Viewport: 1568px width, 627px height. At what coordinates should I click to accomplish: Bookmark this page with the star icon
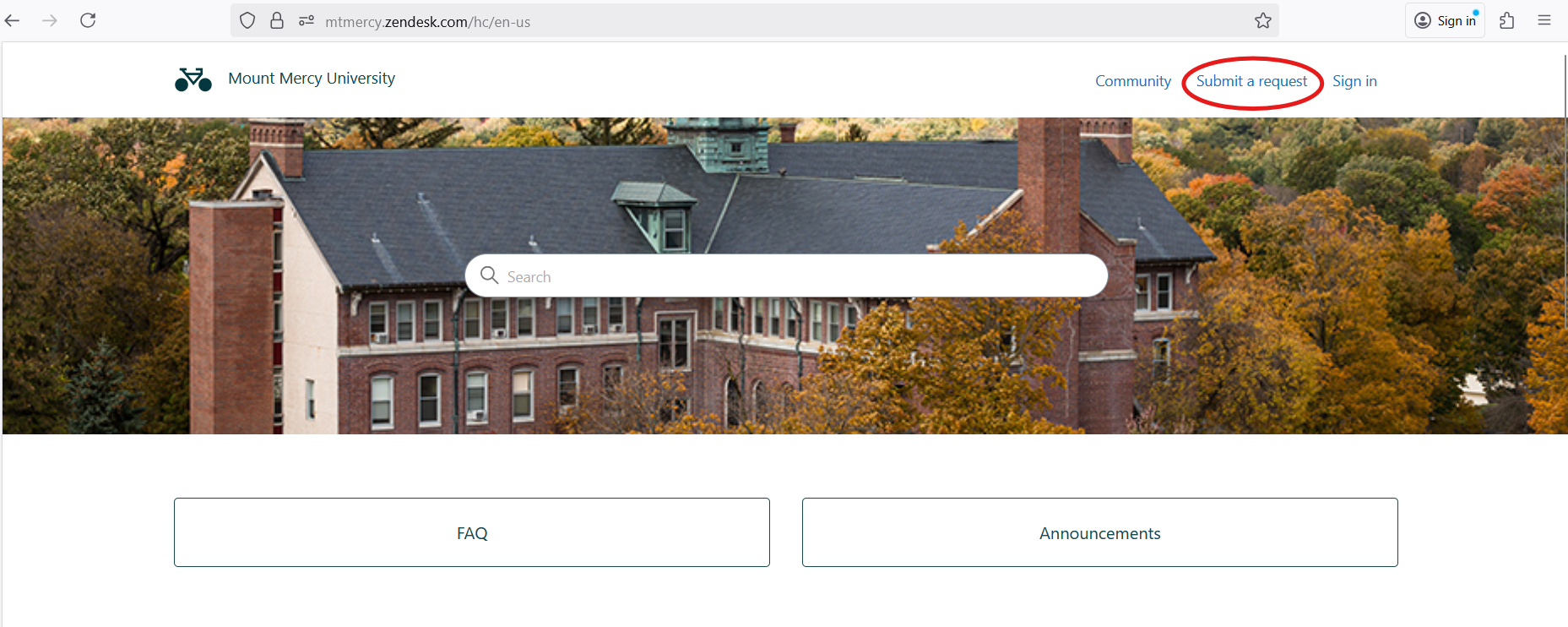tap(1263, 20)
